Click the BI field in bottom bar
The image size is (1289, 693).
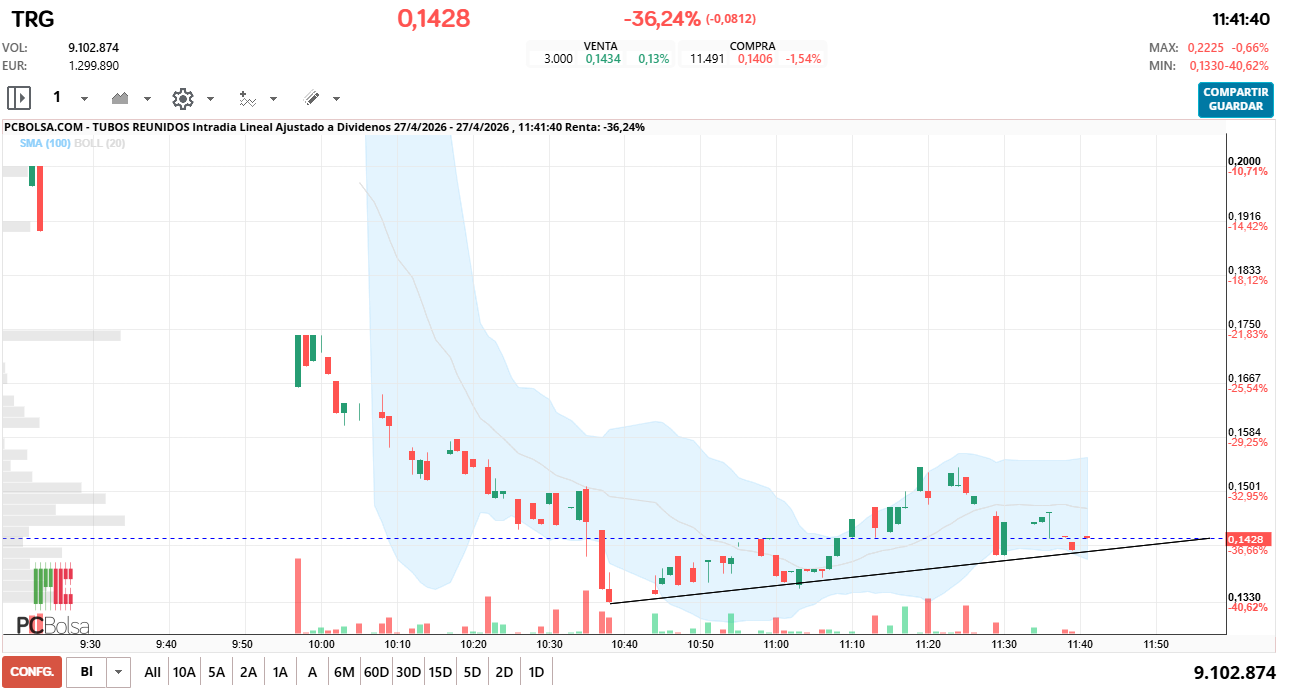tap(86, 672)
